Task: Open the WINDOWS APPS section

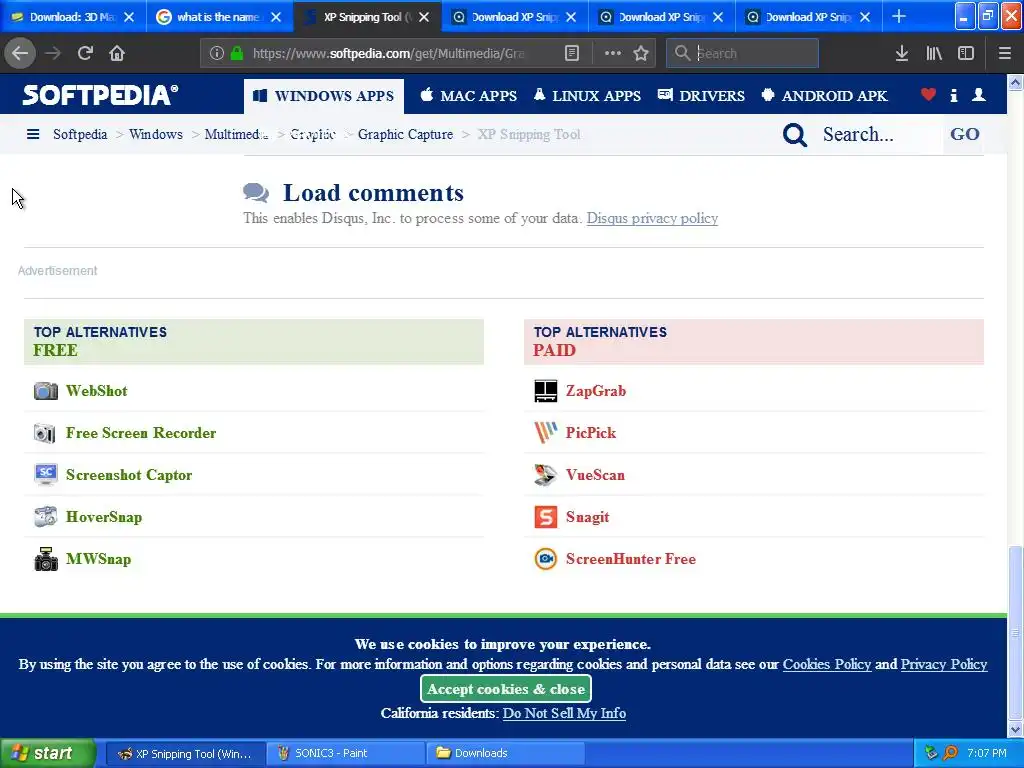Action: [x=324, y=96]
